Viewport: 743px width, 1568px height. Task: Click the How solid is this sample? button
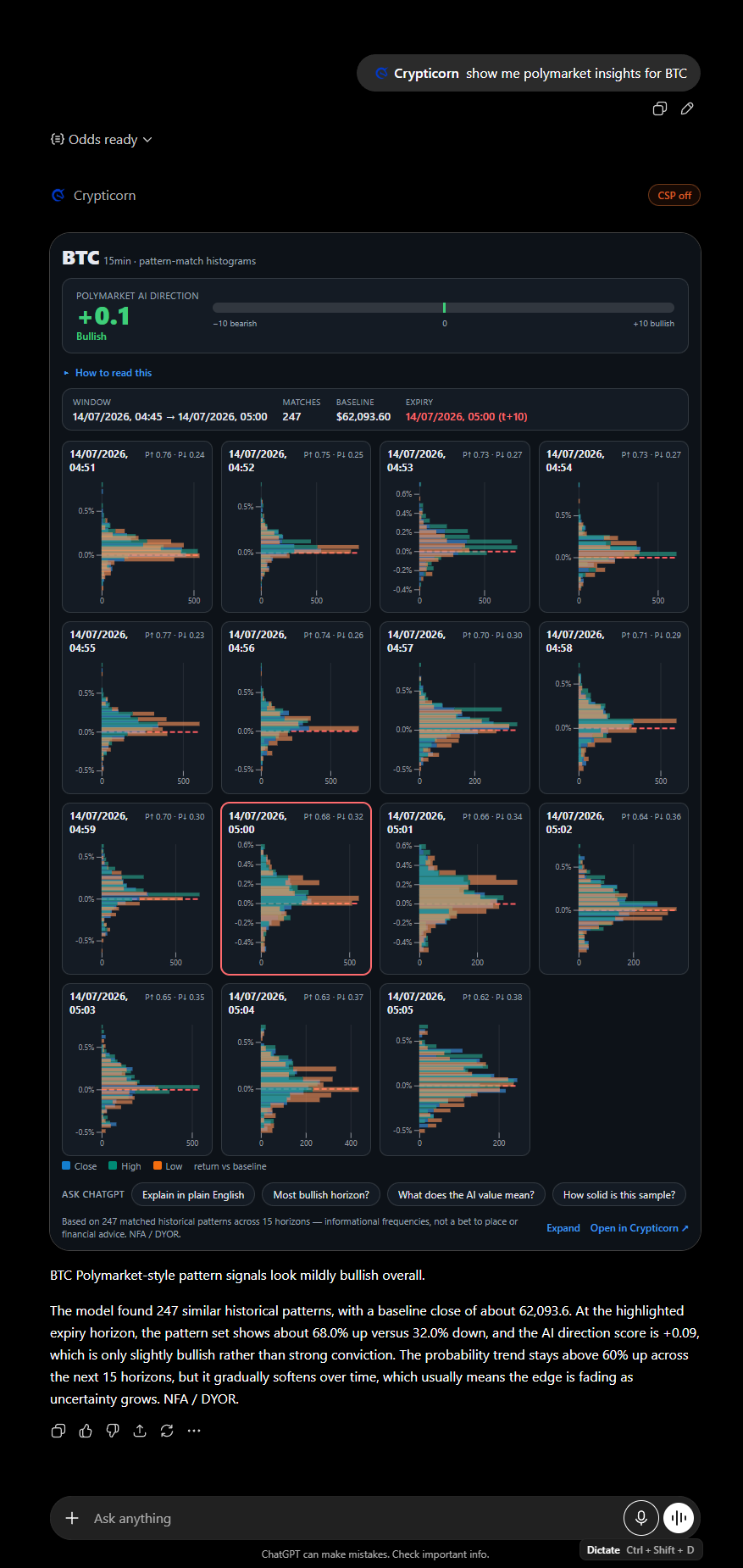(619, 1195)
